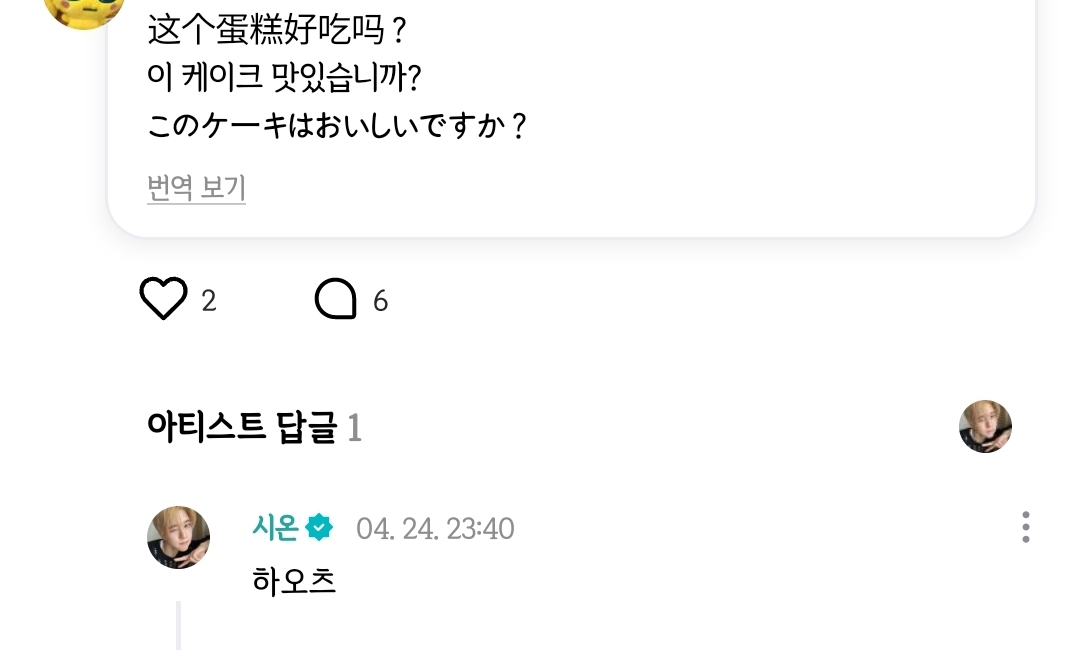Click the gray reply count 1 beside 아티스트 답글

click(354, 429)
